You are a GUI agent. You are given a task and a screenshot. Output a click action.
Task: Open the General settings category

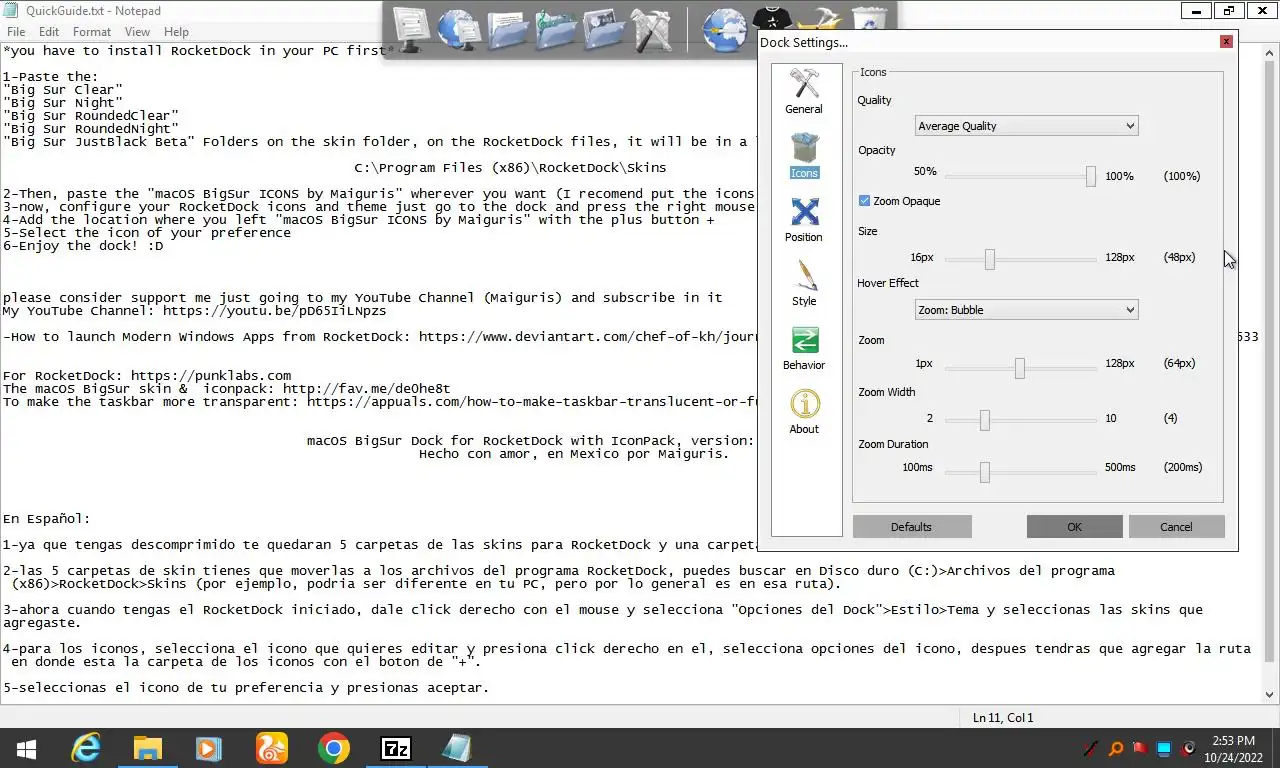[x=804, y=92]
